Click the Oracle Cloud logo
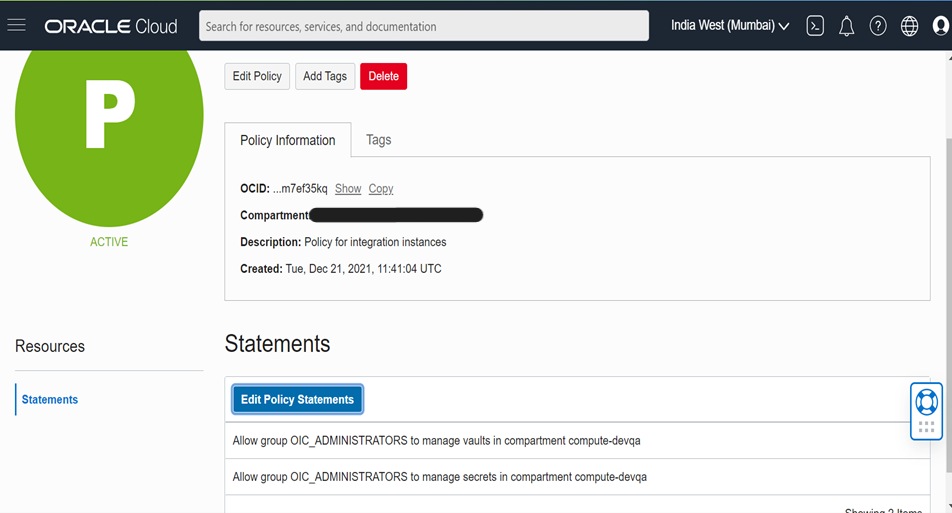 pos(111,26)
